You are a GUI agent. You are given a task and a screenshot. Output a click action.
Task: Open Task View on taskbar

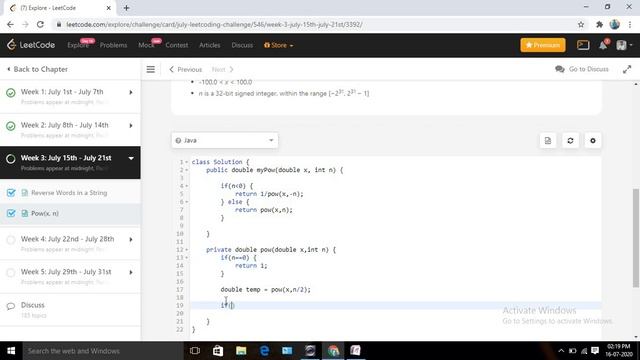[195, 351]
